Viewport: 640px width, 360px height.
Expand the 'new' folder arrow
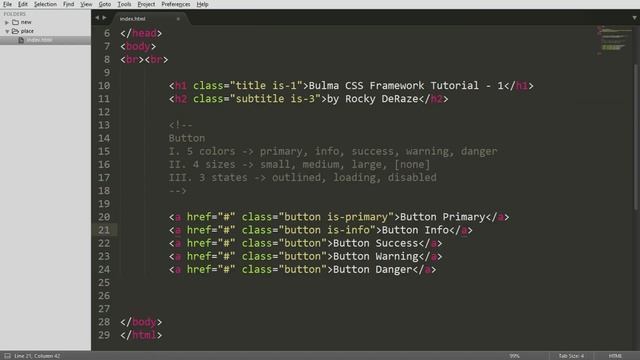[x=7, y=22]
